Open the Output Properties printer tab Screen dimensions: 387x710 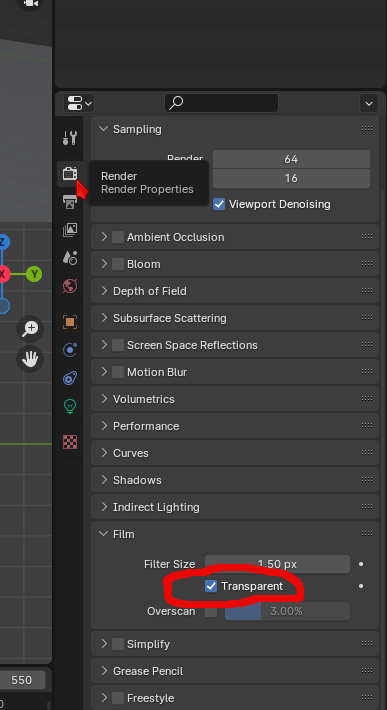70,201
